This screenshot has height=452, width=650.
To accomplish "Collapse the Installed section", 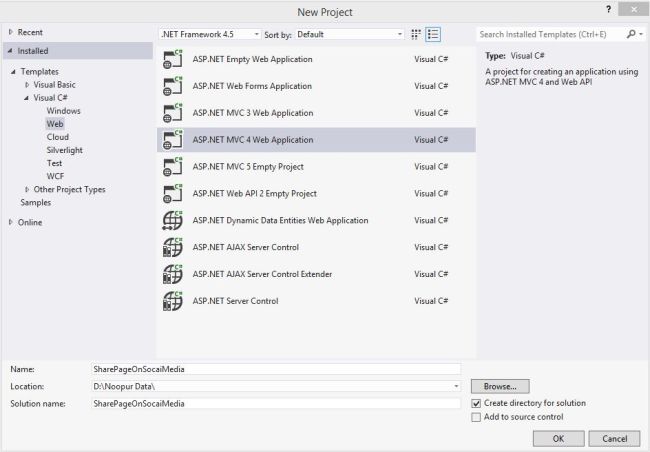I will (10, 51).
